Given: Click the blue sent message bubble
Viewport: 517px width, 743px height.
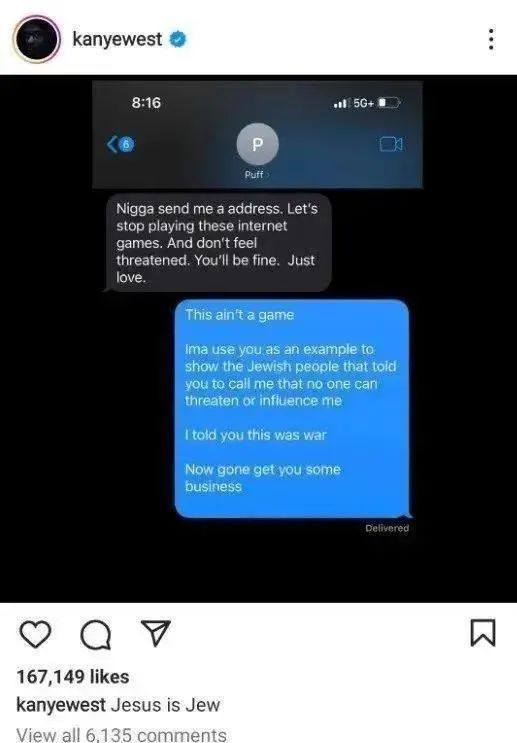Looking at the screenshot, I should click(292, 408).
